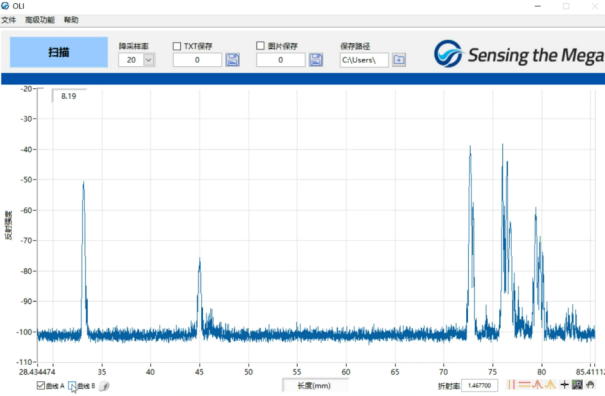Click the TXT save floppy disk icon
Screen dimensions: 605x396
click(x=232, y=60)
